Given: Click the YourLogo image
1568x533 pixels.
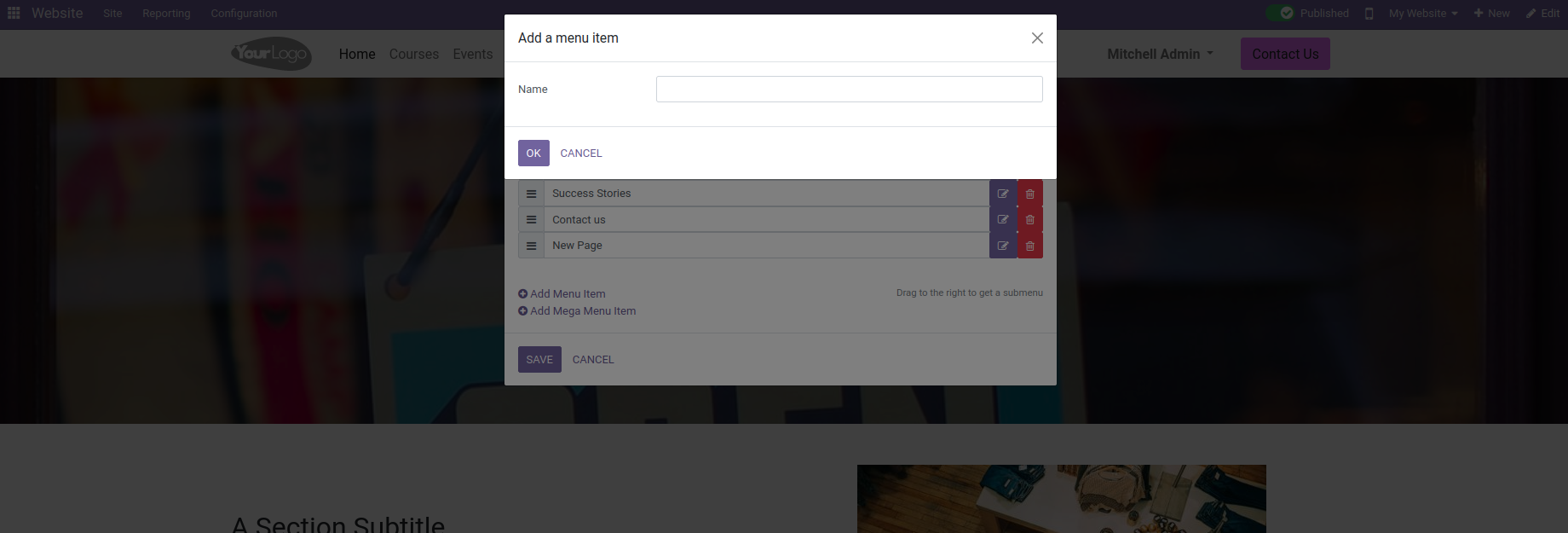Looking at the screenshot, I should 271,54.
